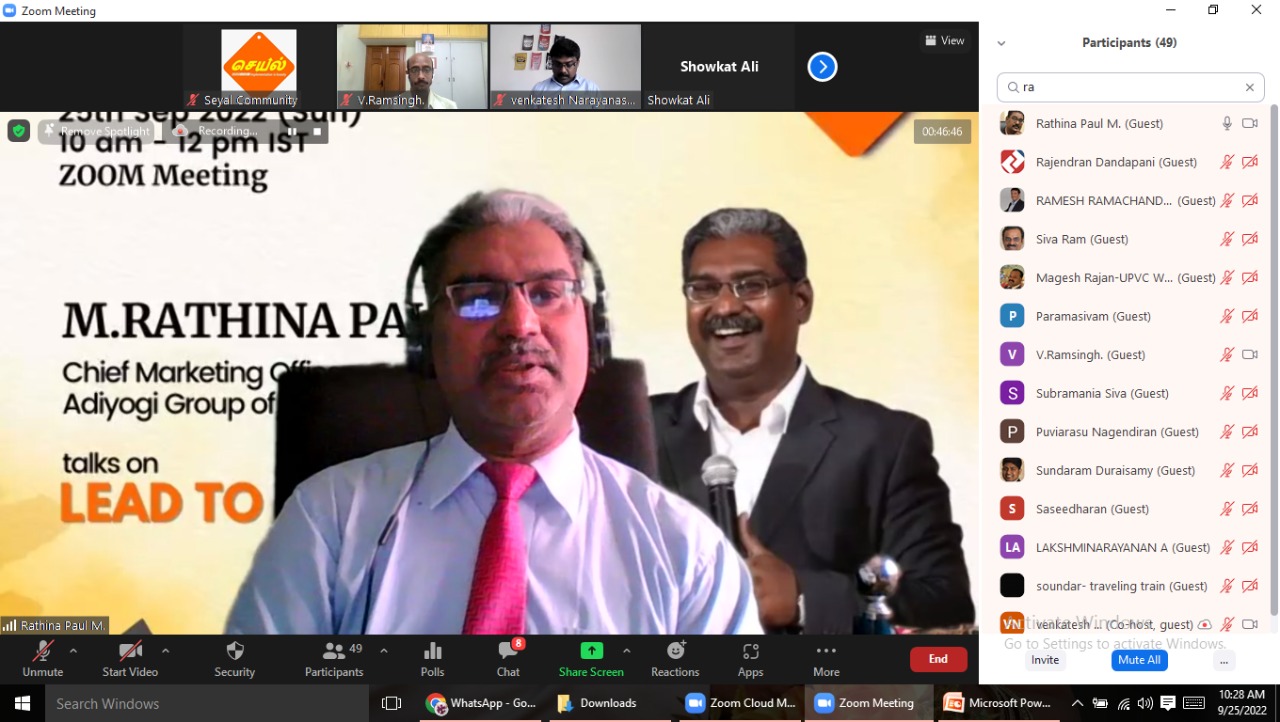Expand audio options arrow beside Unmute
This screenshot has width=1280, height=722.
(x=73, y=651)
